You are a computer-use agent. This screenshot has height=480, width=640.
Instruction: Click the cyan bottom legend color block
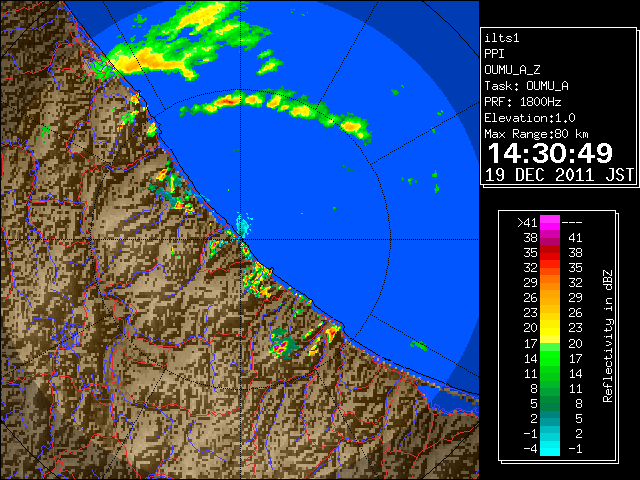[550, 448]
